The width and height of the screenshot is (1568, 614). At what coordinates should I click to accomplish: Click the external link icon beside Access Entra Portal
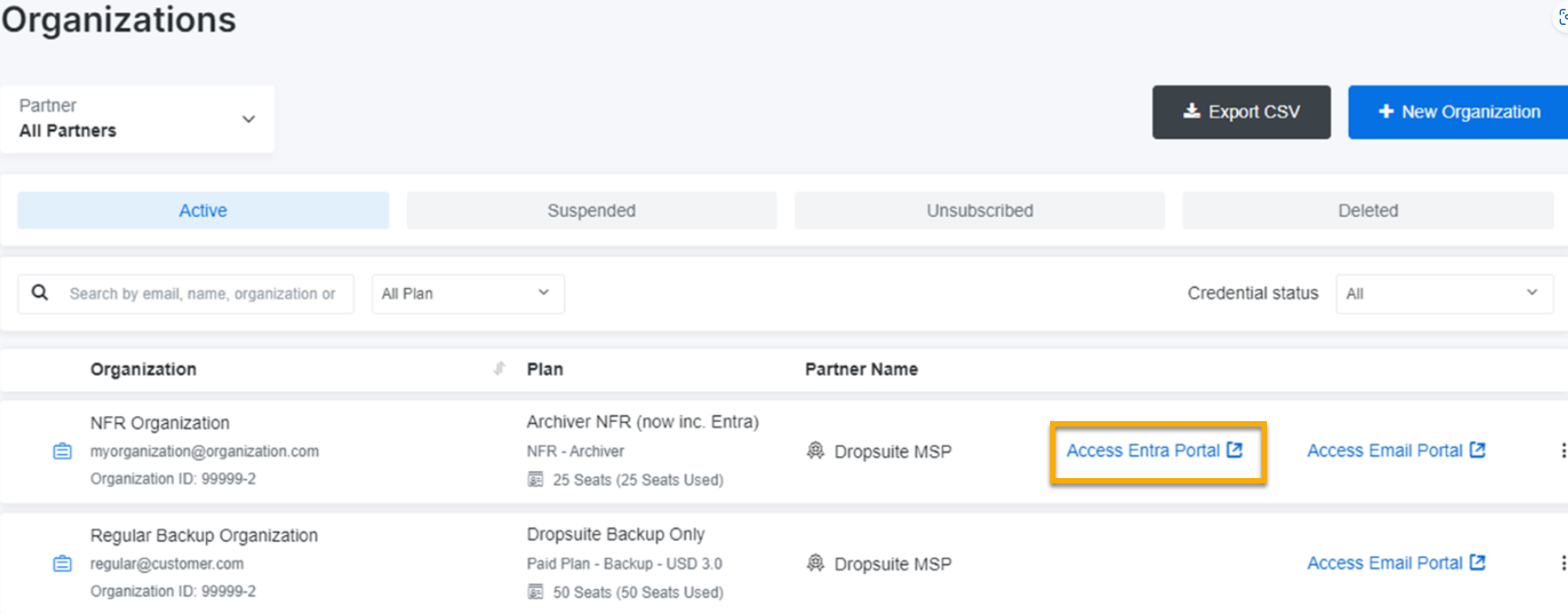[1234, 450]
